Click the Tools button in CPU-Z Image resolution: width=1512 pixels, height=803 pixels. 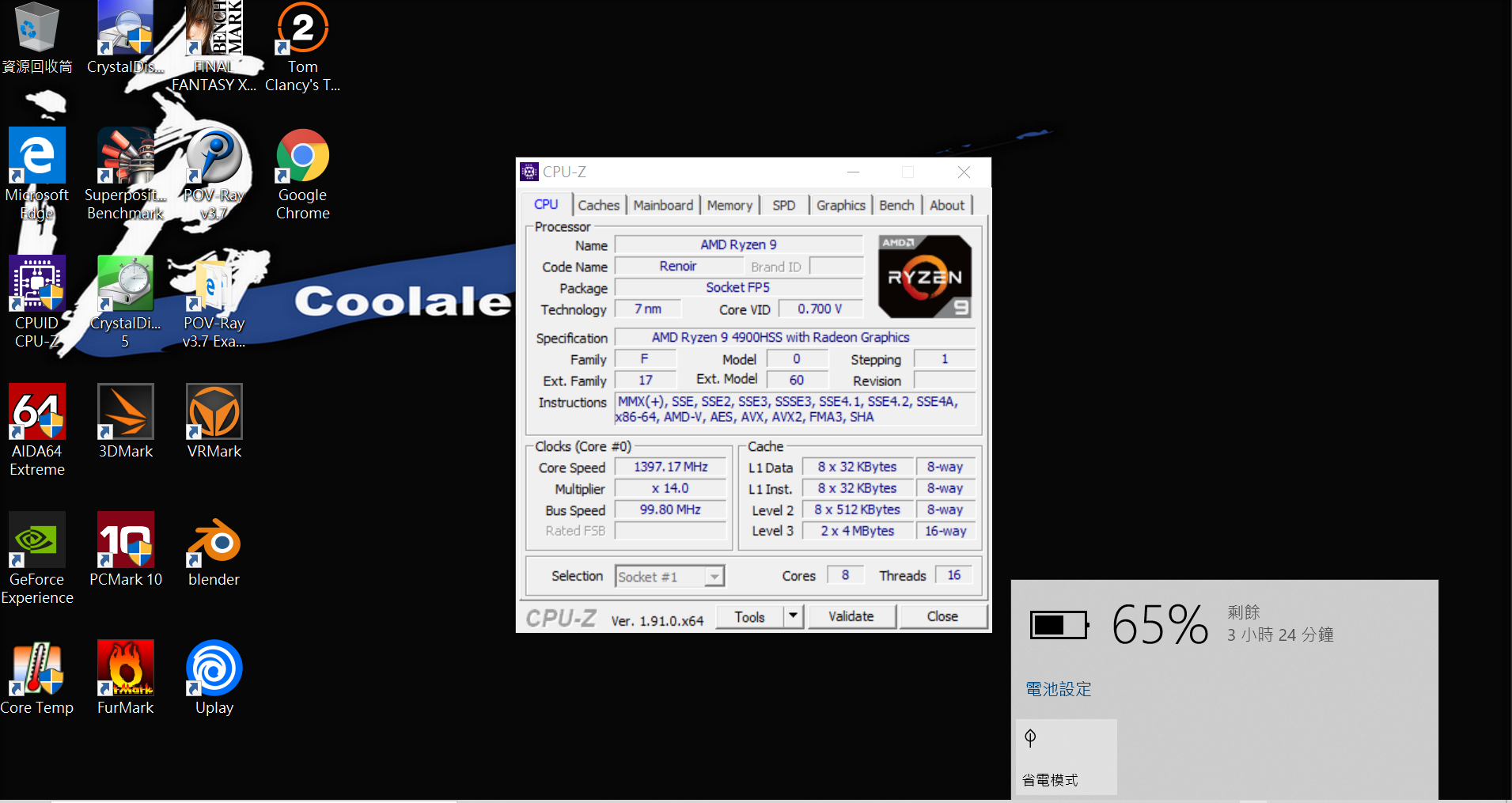750,616
